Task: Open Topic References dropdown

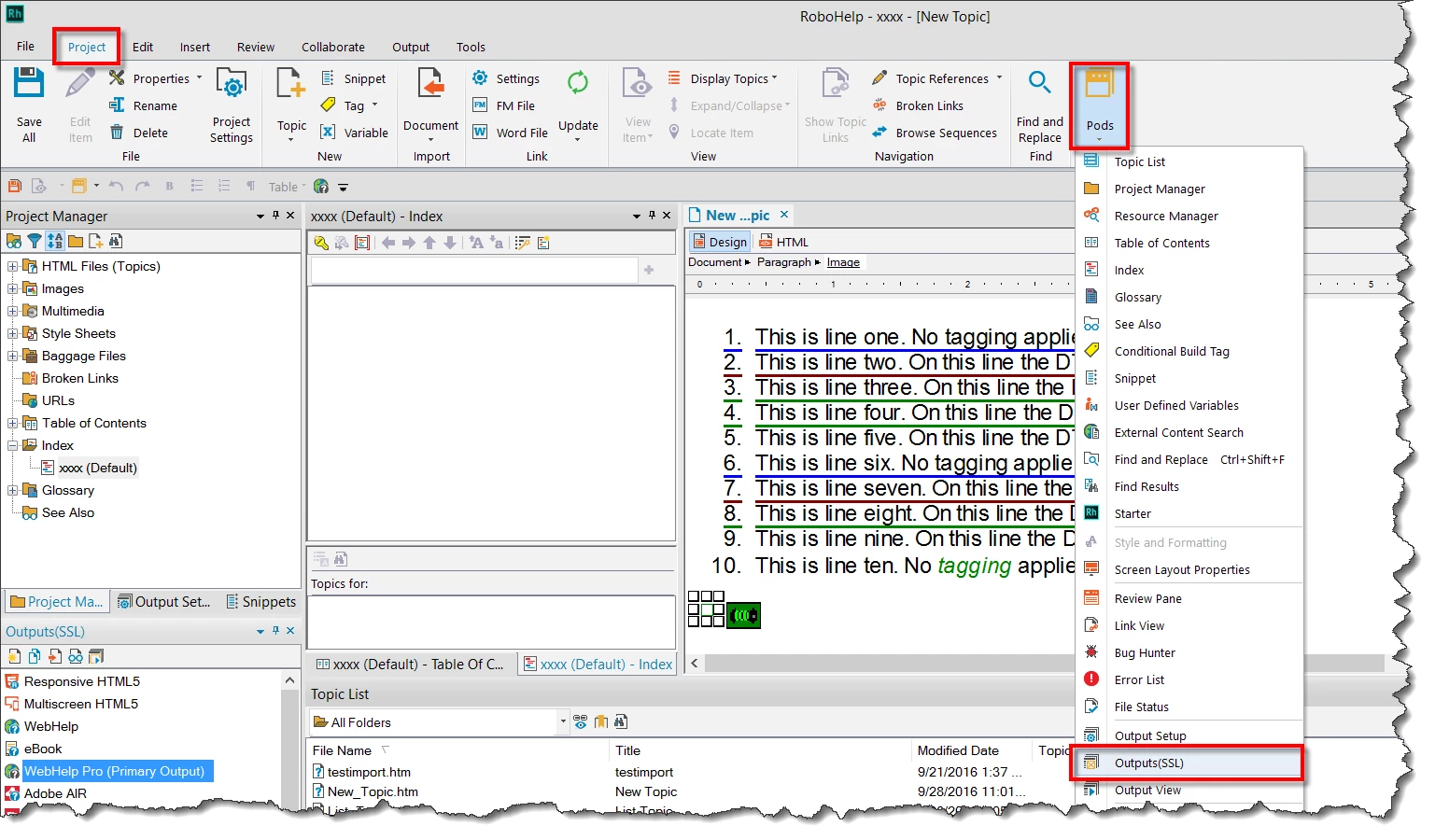Action: pos(999,78)
